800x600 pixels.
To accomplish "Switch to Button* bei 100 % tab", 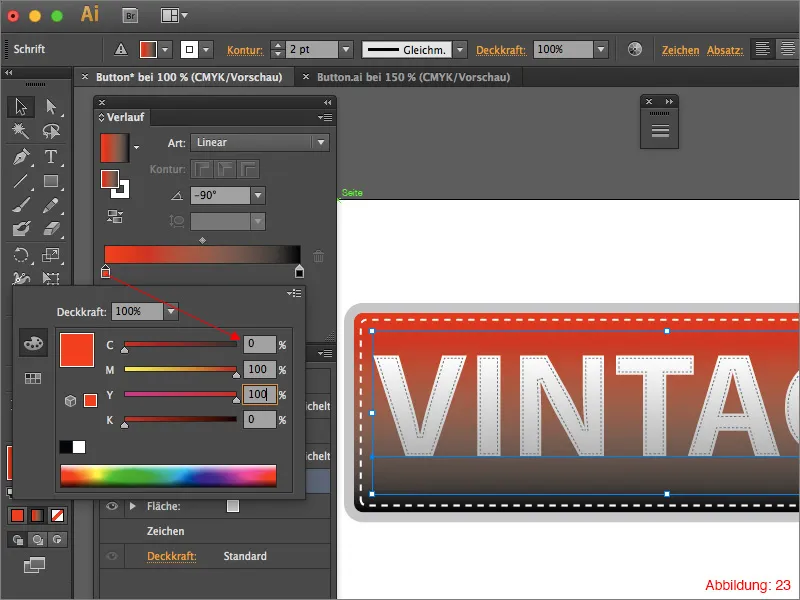I will pos(189,77).
